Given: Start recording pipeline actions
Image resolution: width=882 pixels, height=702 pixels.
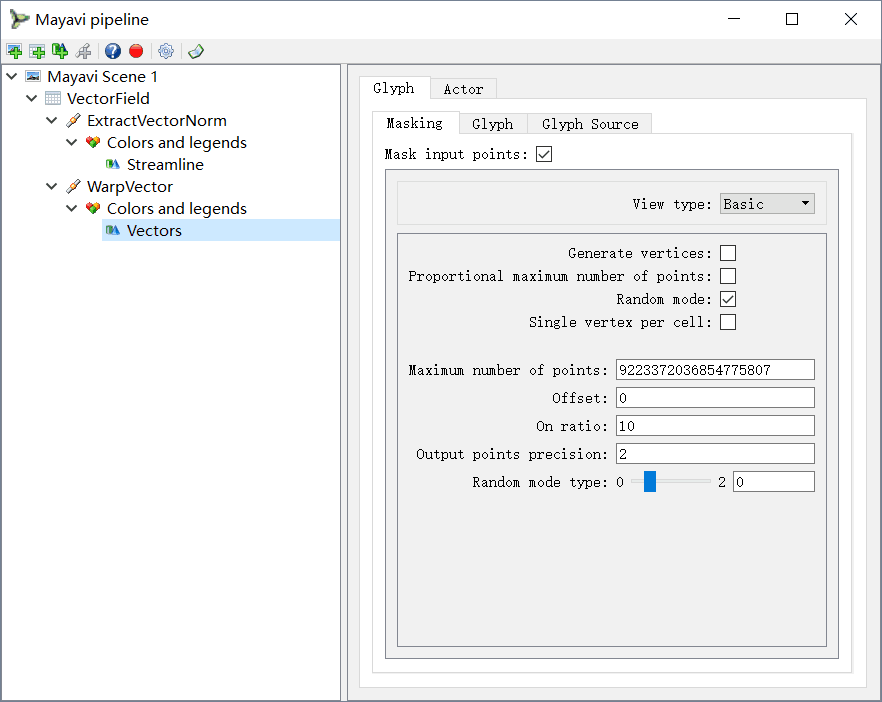Looking at the screenshot, I should click(x=135, y=51).
